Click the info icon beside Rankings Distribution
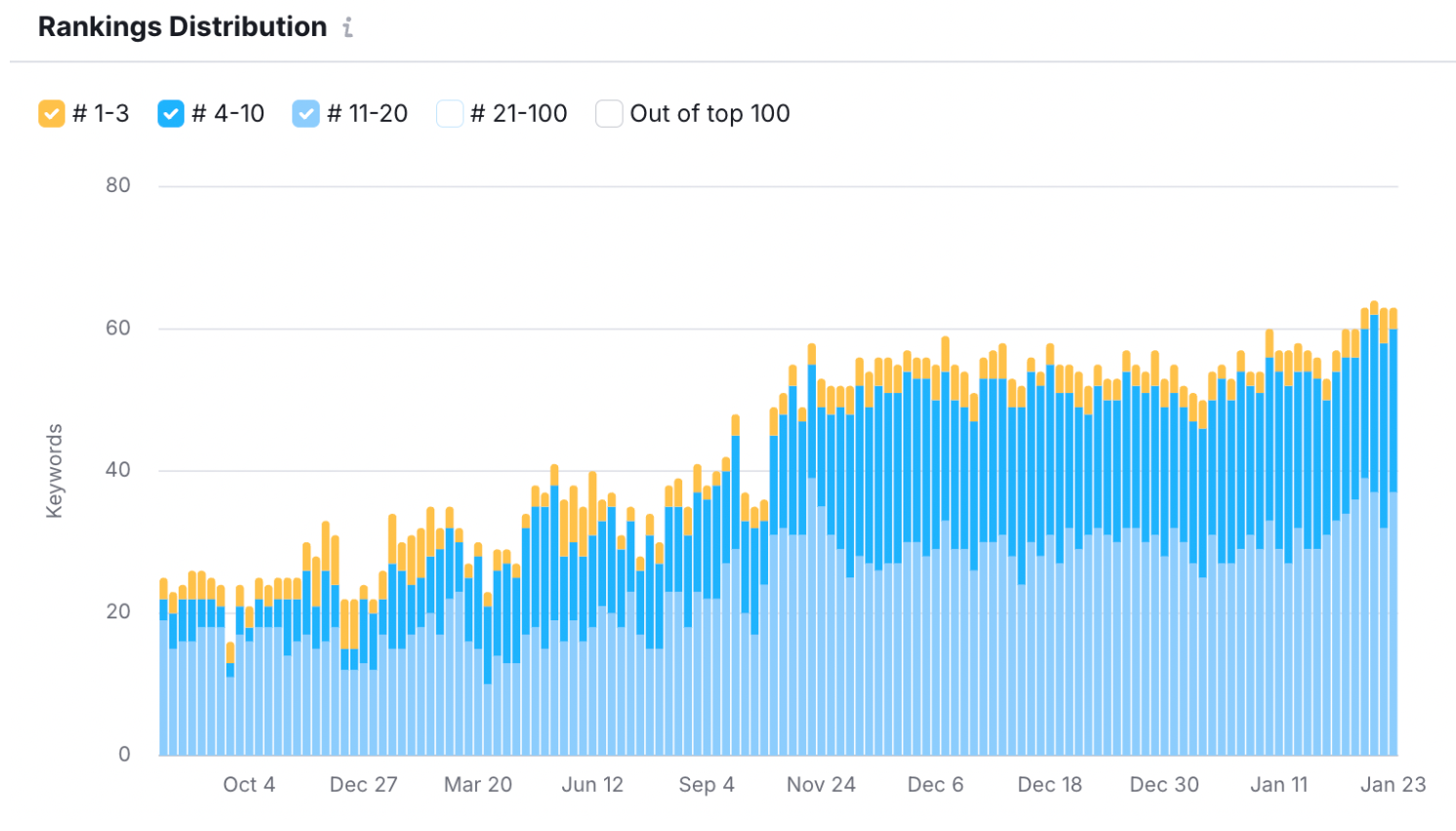 click(x=347, y=28)
